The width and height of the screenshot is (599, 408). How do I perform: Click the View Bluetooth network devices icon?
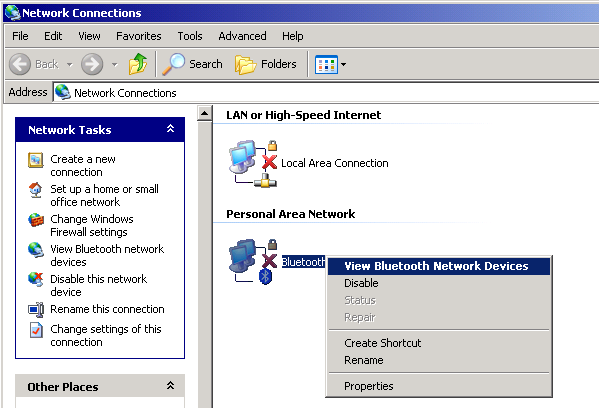point(36,250)
